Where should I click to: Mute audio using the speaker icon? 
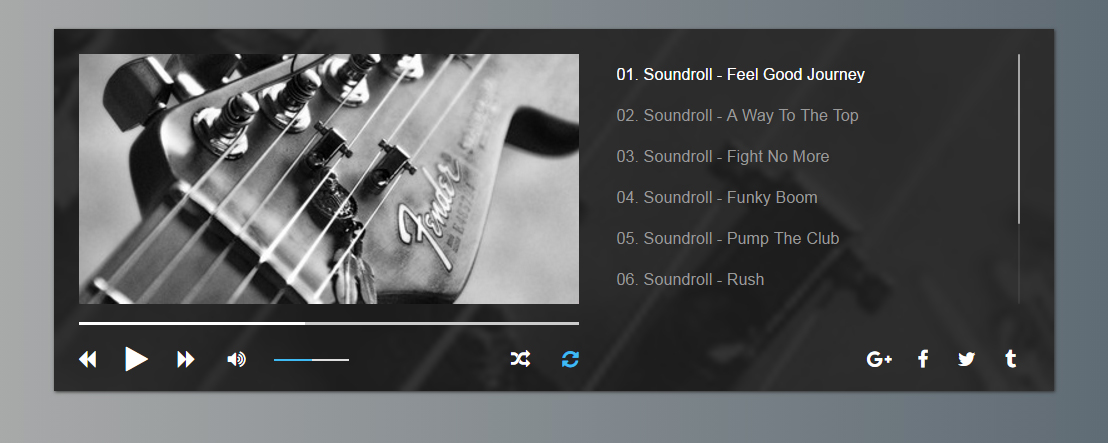pyautogui.click(x=236, y=360)
